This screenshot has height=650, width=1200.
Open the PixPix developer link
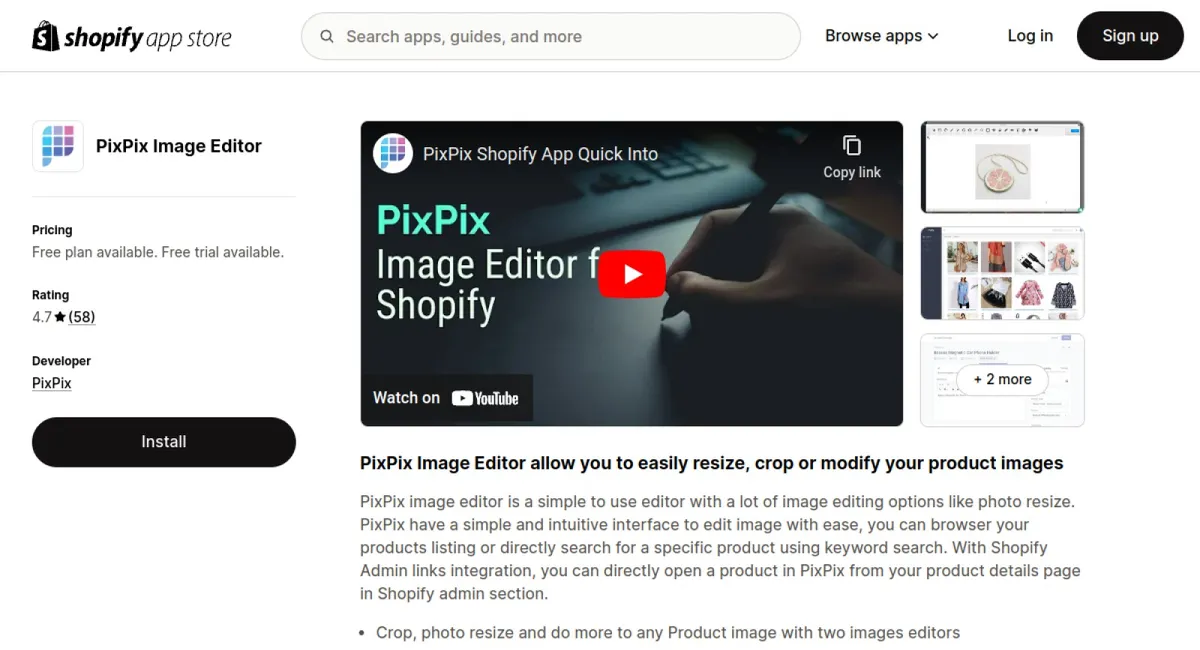(52, 383)
